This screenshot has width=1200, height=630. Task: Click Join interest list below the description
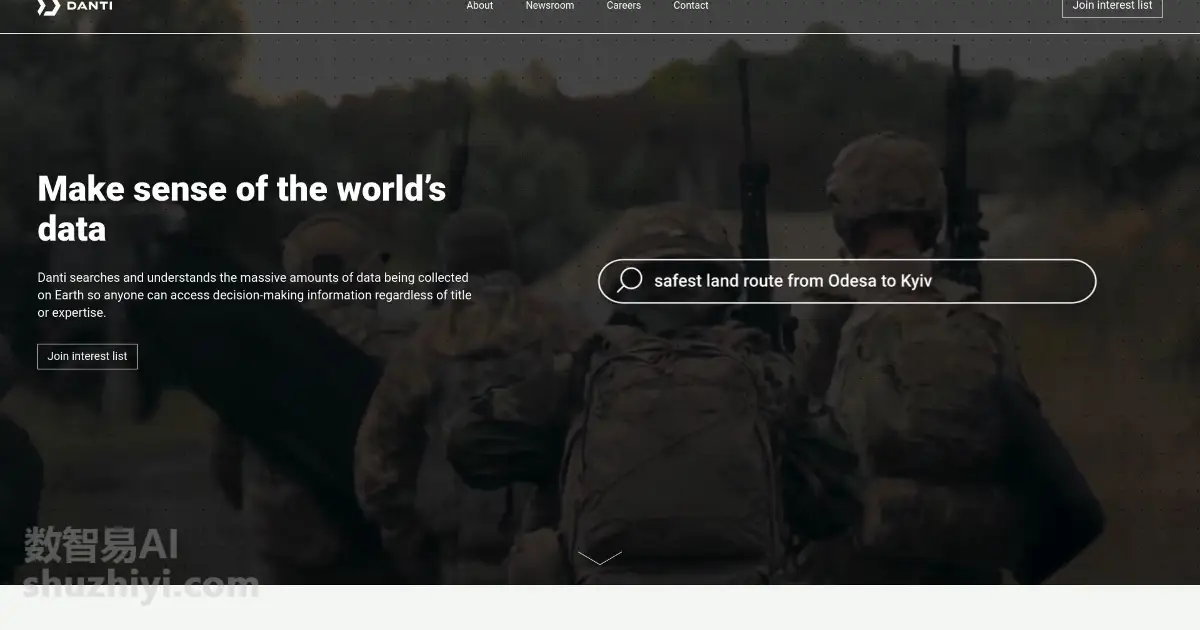pyautogui.click(x=87, y=356)
